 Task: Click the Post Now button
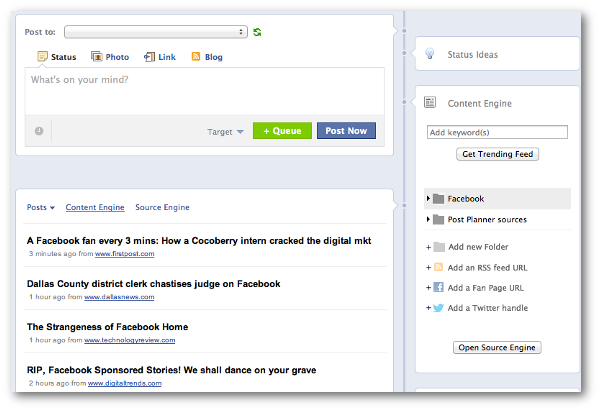[x=346, y=131]
